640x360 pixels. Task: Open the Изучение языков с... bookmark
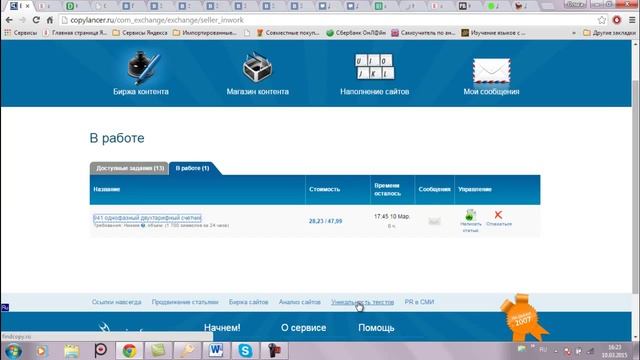pyautogui.click(x=493, y=33)
